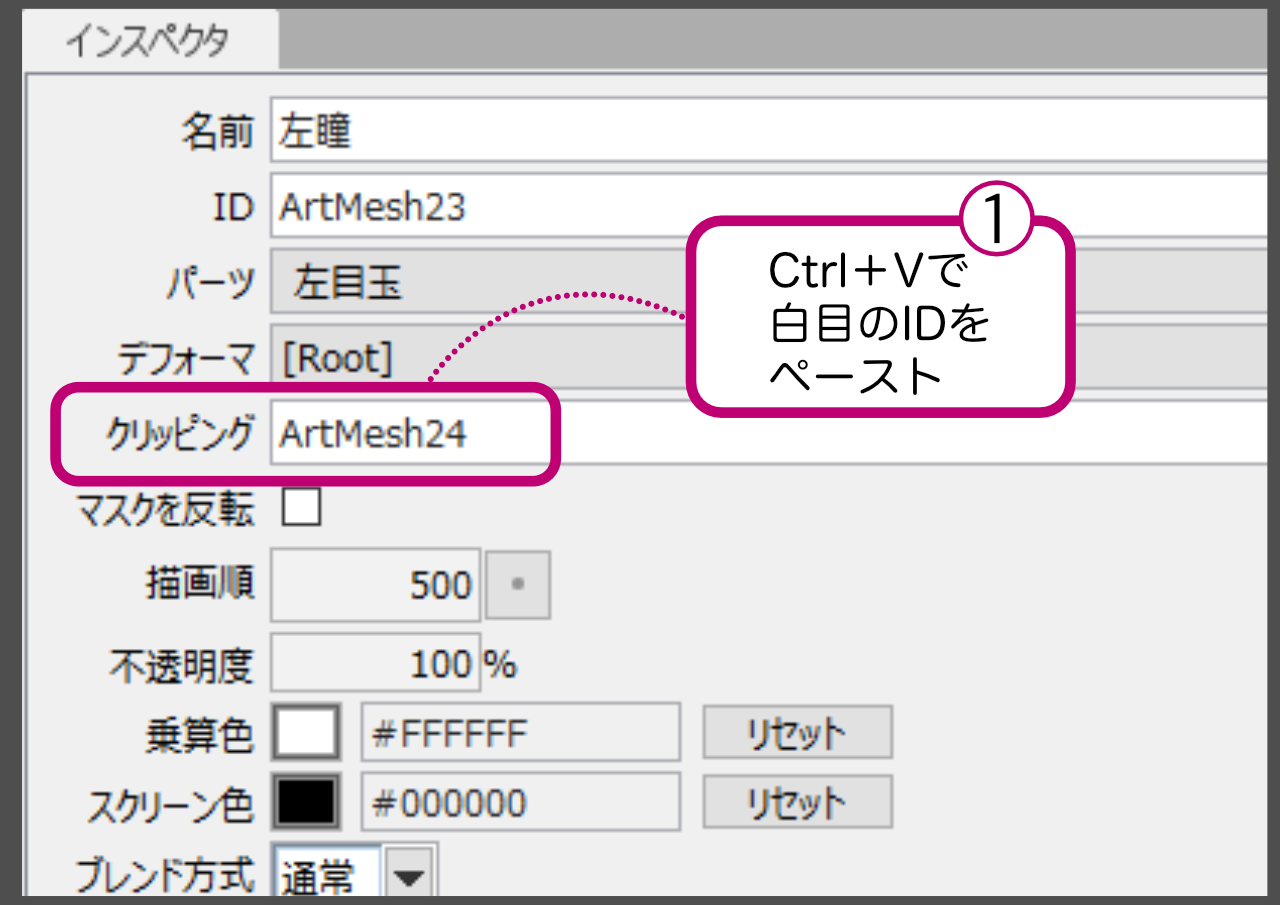Reset the スクリーン色 with its リセット button
This screenshot has height=905, width=1280.
(x=797, y=803)
